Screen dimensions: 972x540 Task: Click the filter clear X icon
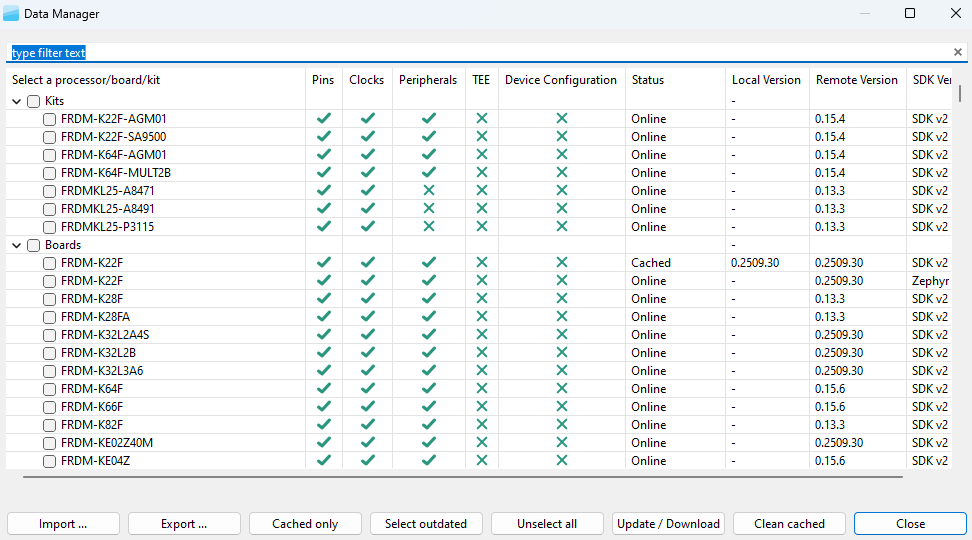pos(957,52)
